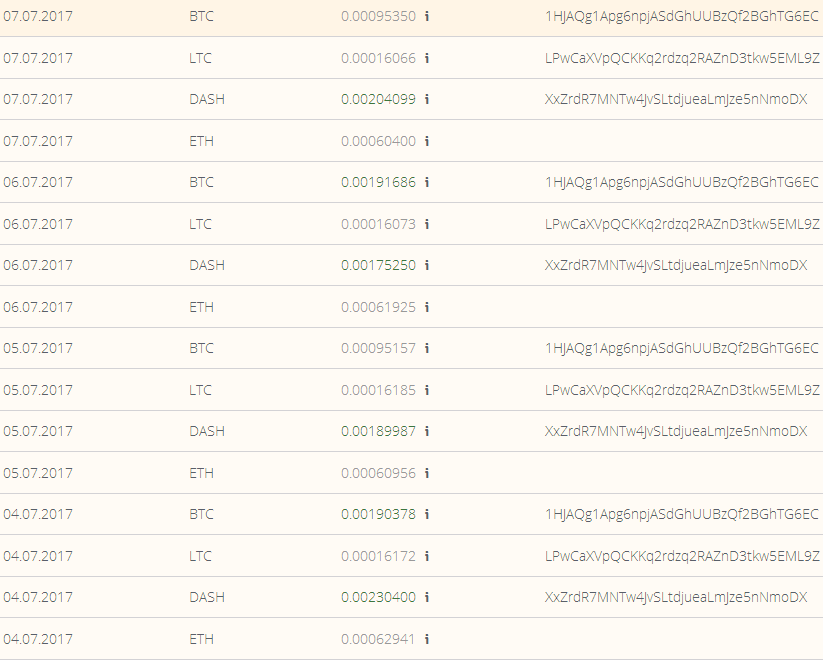Select amount 0.00095350
This screenshot has height=660, width=823.
coord(378,16)
